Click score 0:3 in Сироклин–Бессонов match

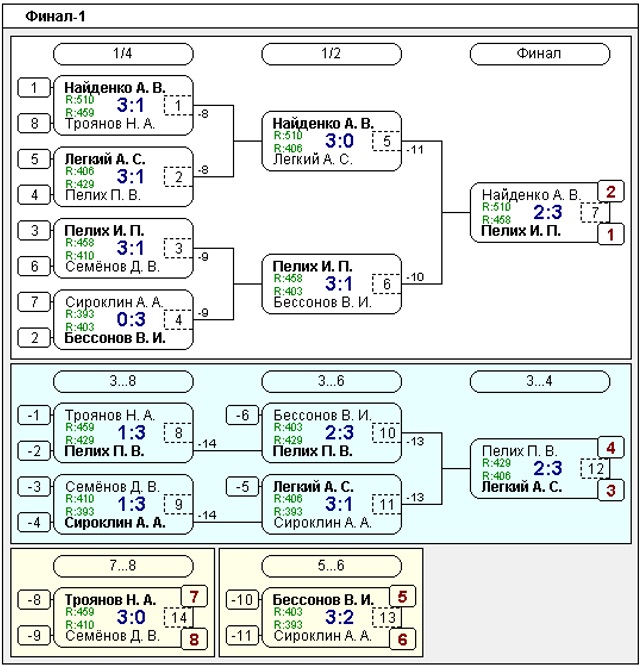point(131,319)
